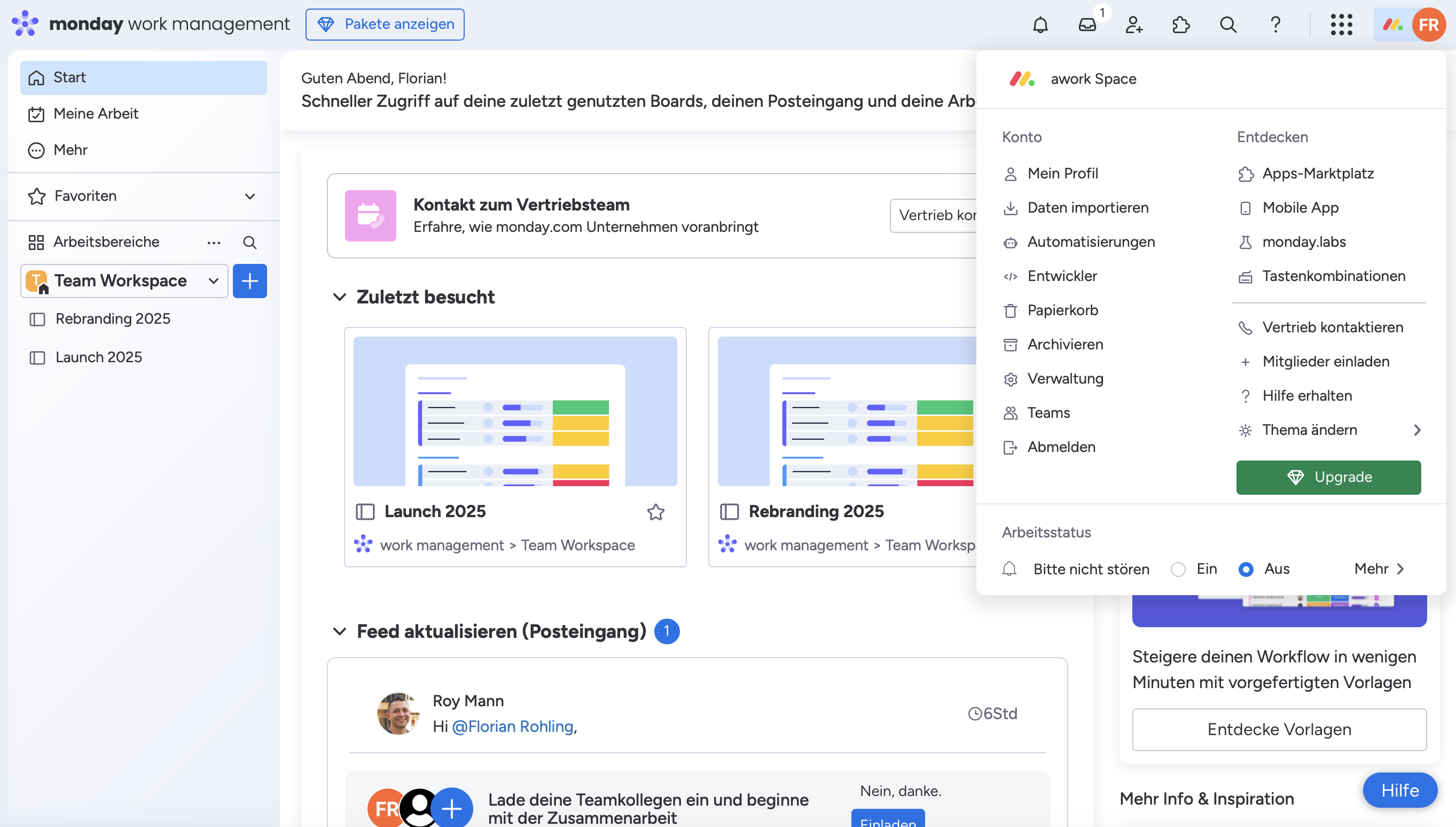Click the awork Space account header
This screenshot has height=827, width=1456.
click(1073, 79)
